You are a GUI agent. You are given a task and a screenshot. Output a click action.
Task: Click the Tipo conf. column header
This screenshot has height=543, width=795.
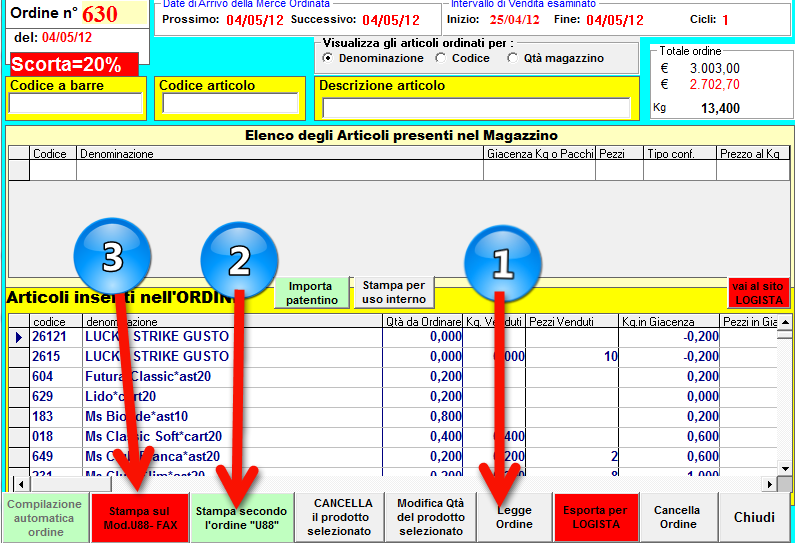(679, 154)
